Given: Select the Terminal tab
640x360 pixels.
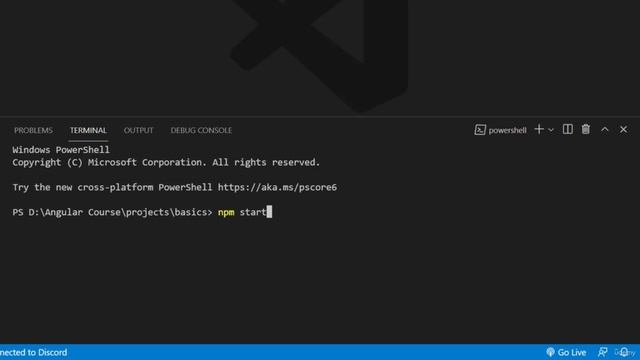Looking at the screenshot, I should coord(88,130).
